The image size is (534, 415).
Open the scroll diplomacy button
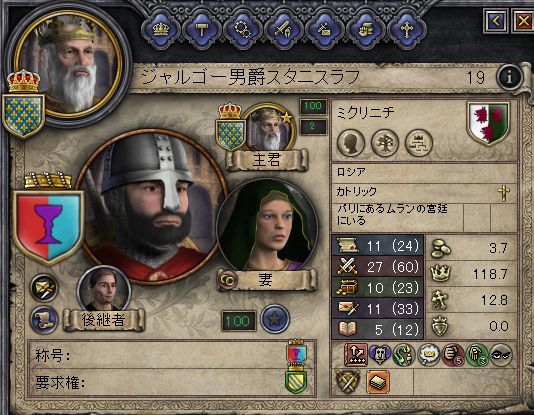point(44,320)
